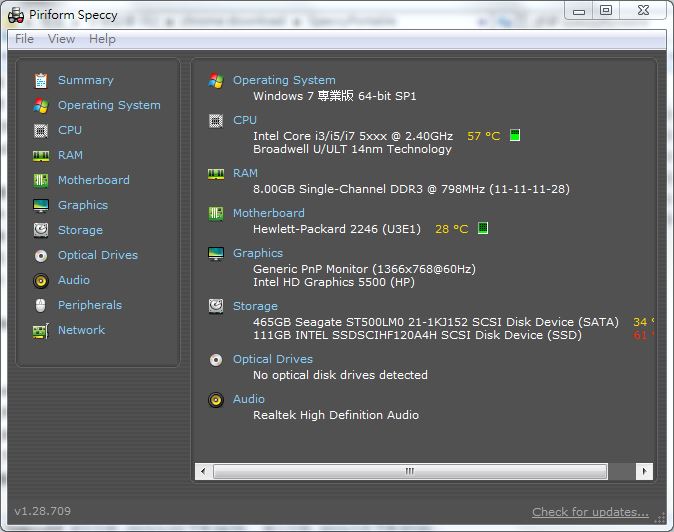Click the Windows flag icon in summary pane

tap(216, 80)
